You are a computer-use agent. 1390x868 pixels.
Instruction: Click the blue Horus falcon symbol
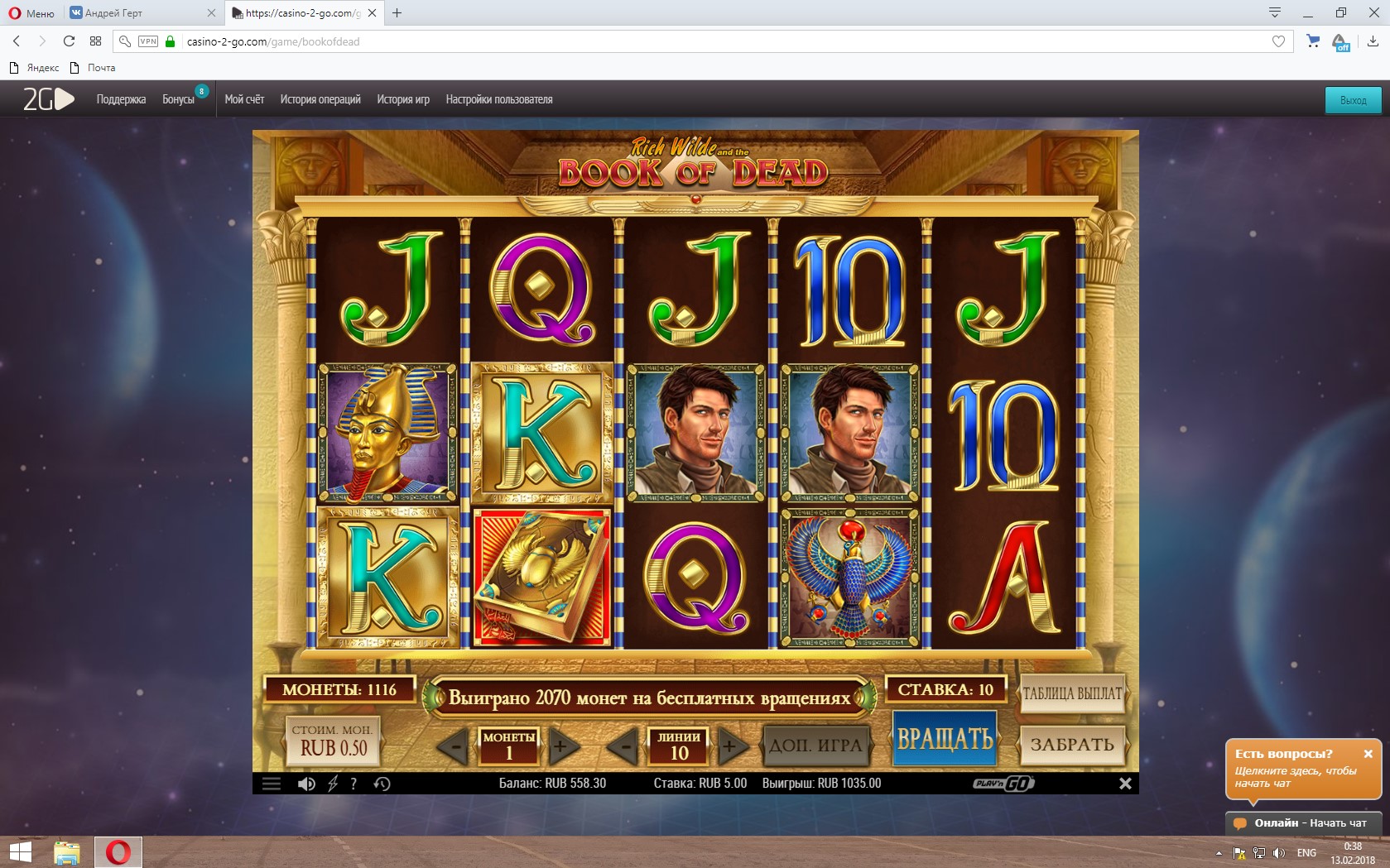[x=850, y=578]
